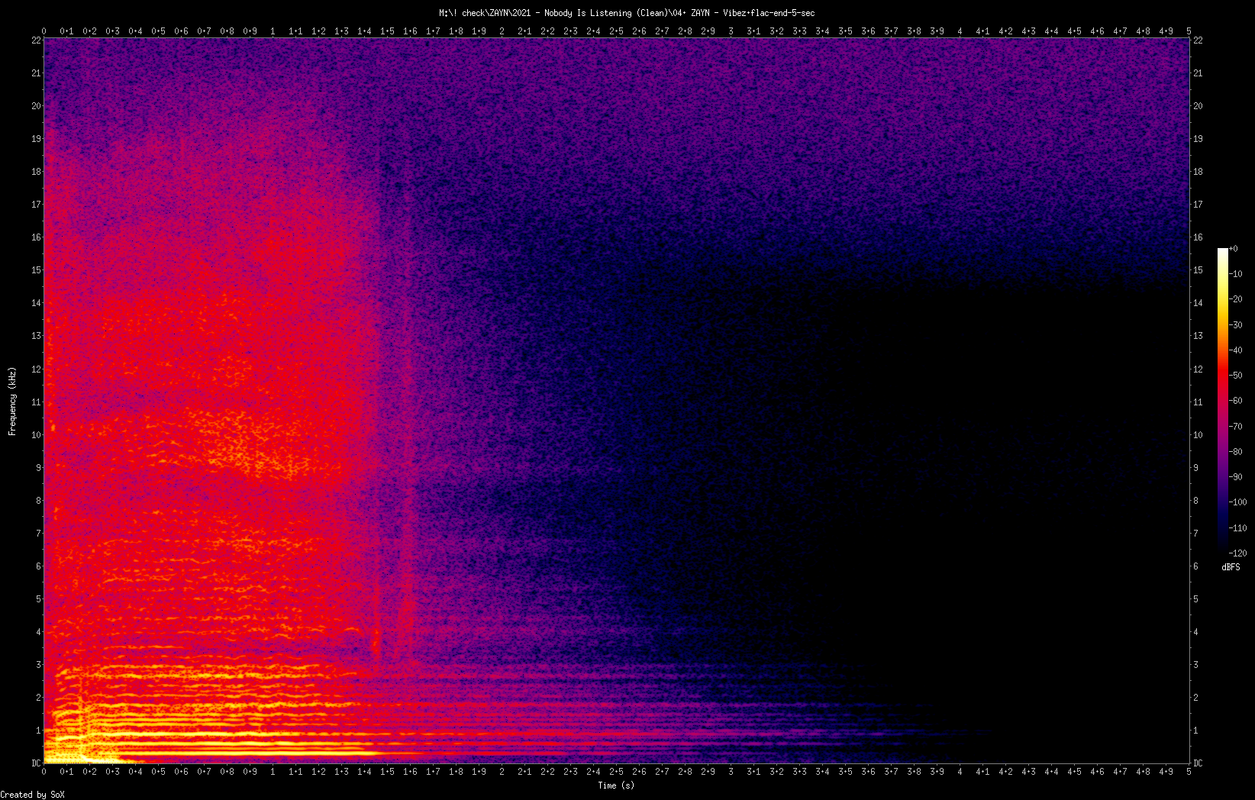Click the '-60' value on the dBFS legend

point(1235,401)
